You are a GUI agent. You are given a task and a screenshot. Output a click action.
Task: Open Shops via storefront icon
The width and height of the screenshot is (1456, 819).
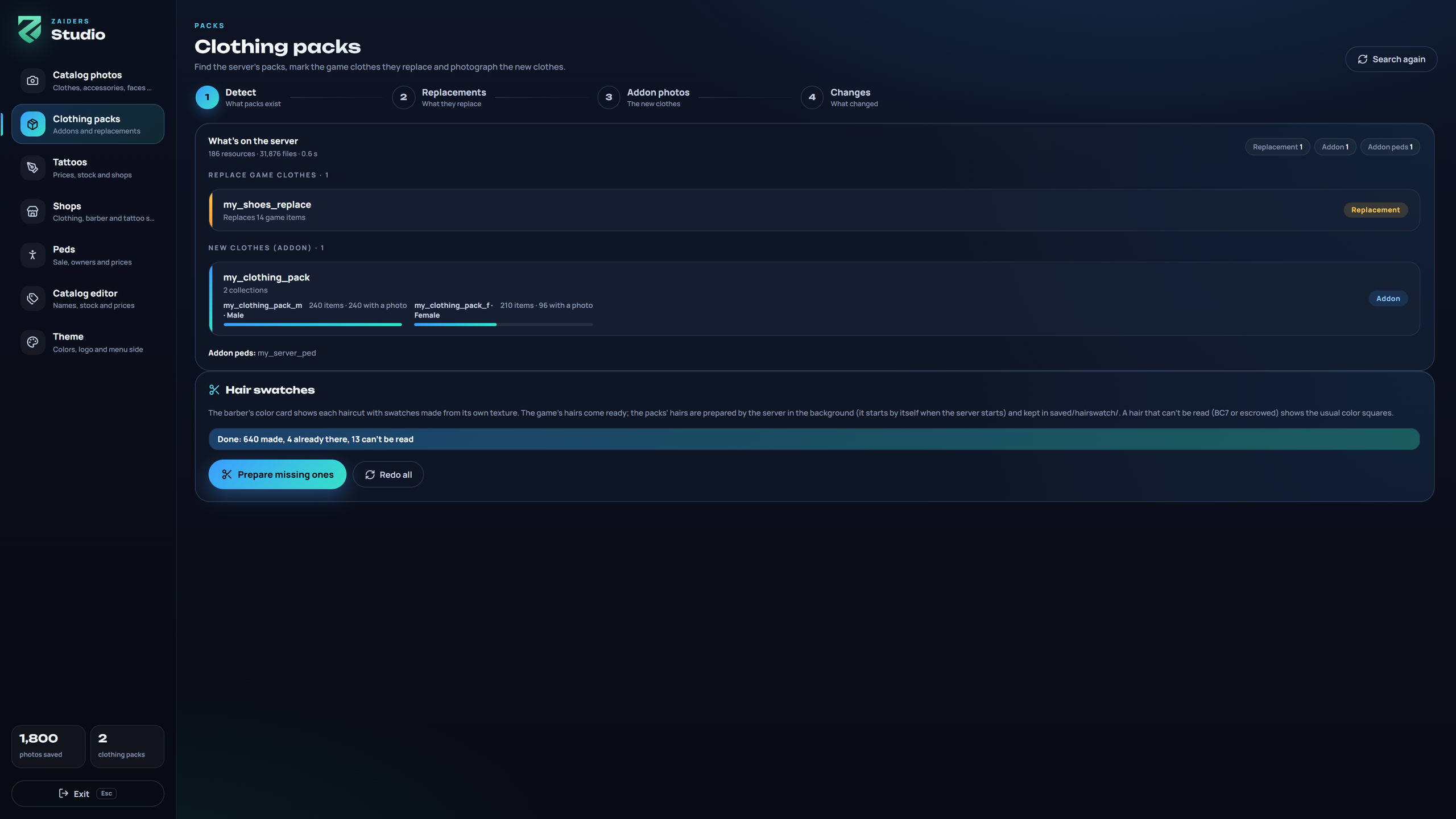pos(32,212)
